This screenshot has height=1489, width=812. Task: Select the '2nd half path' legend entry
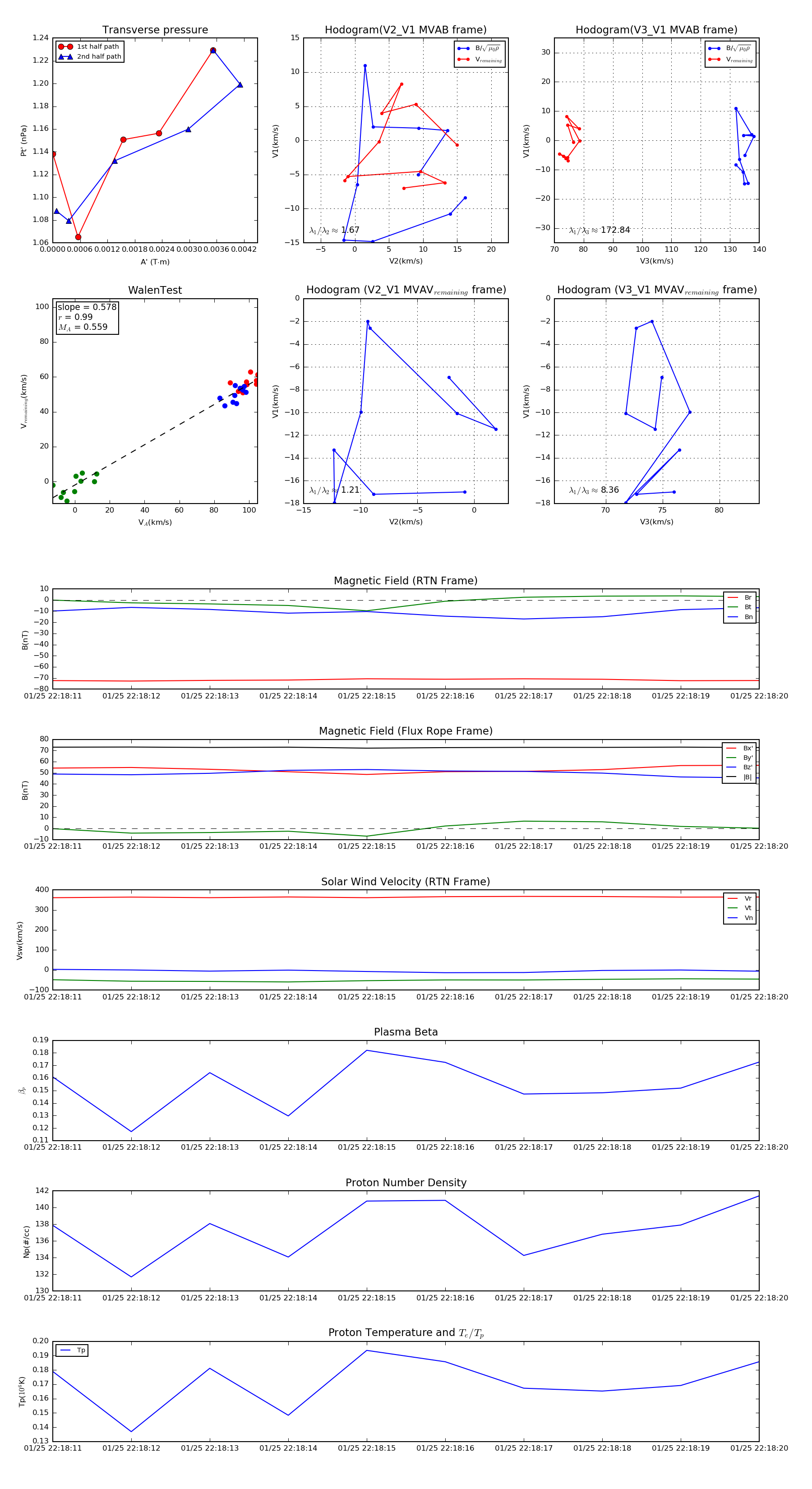[x=90, y=57]
